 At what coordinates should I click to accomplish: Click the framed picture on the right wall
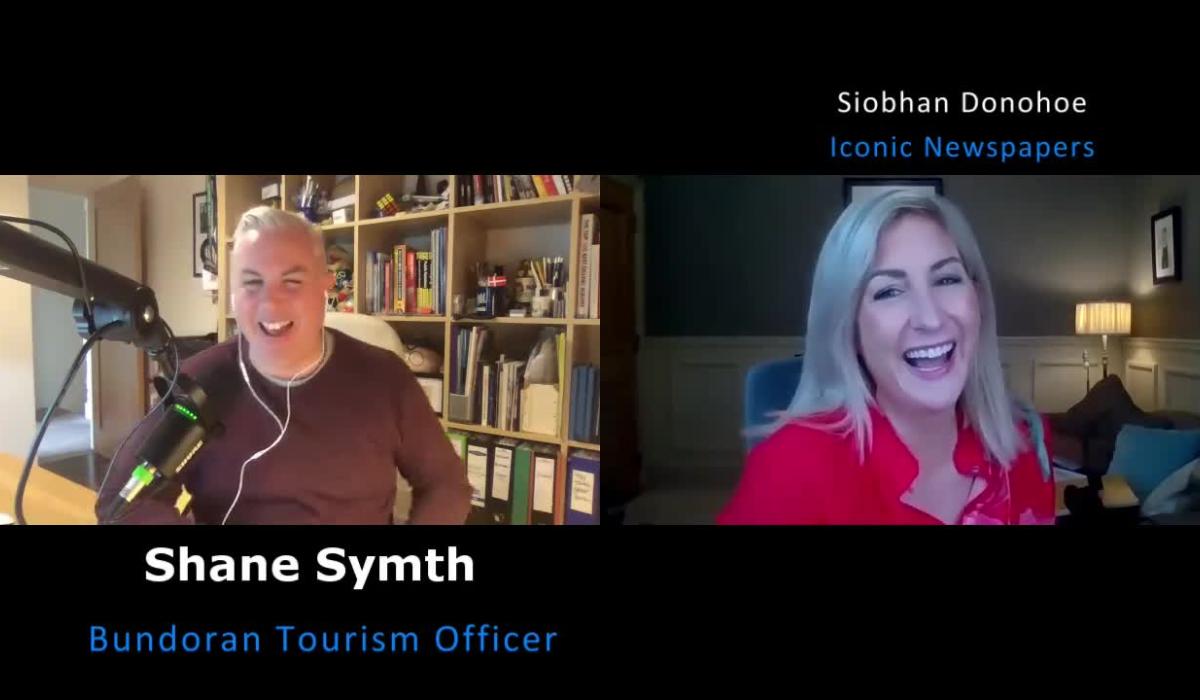click(x=1165, y=245)
